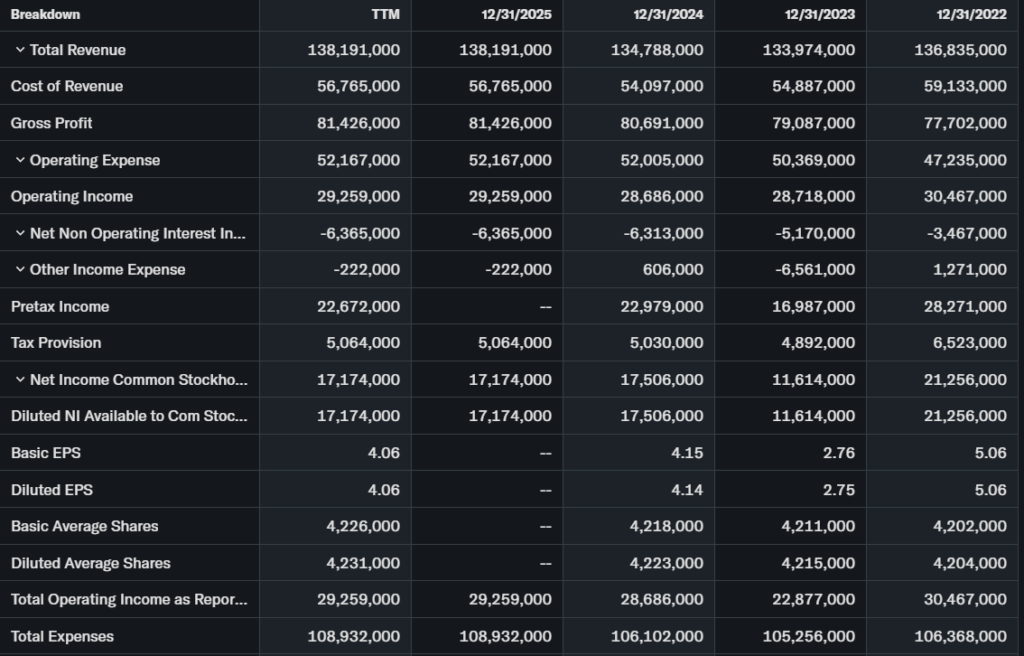The height and width of the screenshot is (656, 1024).
Task: Click the Diluted EPS row label
Action: 52,490
